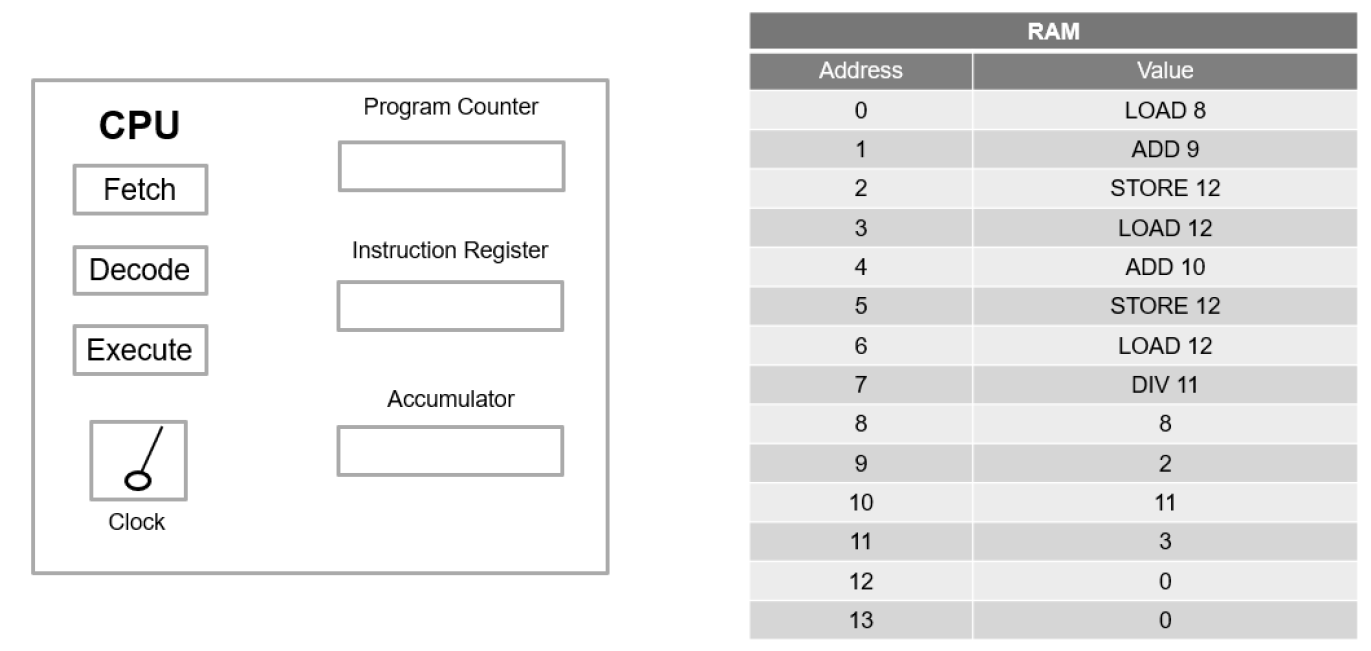The height and width of the screenshot is (651, 1371).
Task: Click the CPU title label
Action: pos(139,126)
